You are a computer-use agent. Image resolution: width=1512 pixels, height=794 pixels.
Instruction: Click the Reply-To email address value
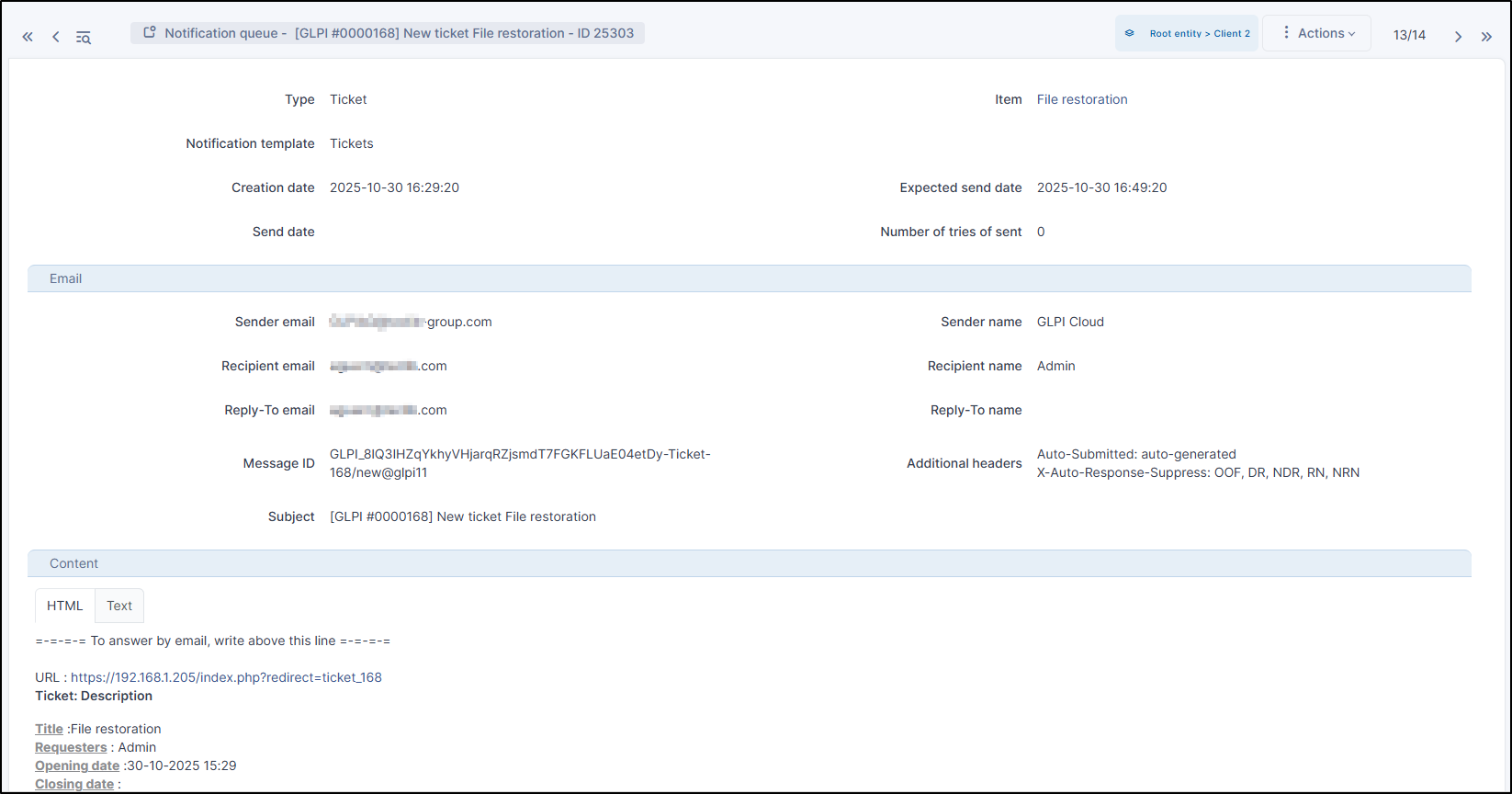389,410
